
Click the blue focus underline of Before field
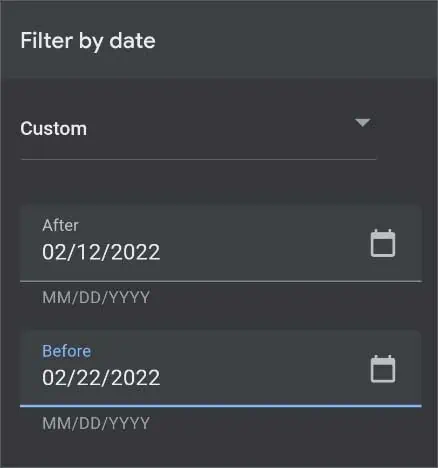click(221, 406)
